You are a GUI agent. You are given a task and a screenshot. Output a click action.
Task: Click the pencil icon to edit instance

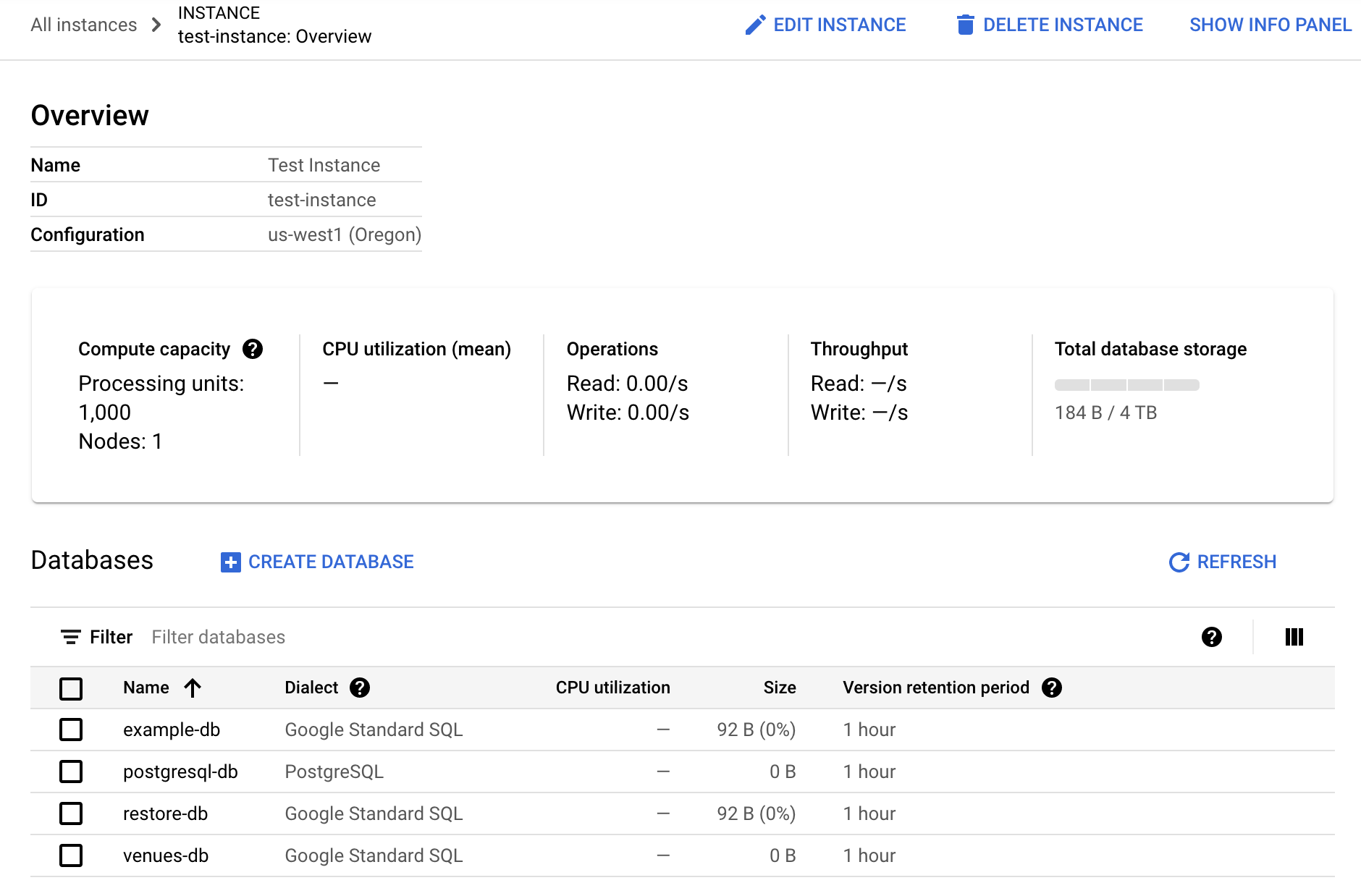pyautogui.click(x=754, y=25)
